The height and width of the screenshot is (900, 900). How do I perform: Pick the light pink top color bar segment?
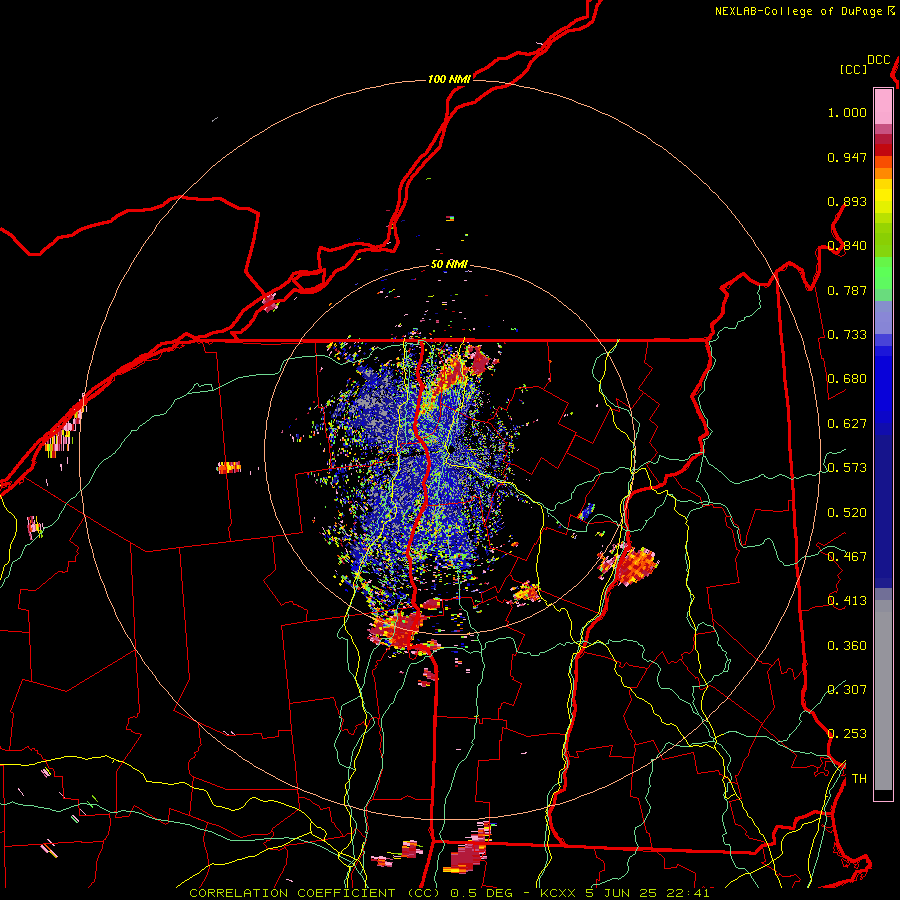tap(883, 106)
